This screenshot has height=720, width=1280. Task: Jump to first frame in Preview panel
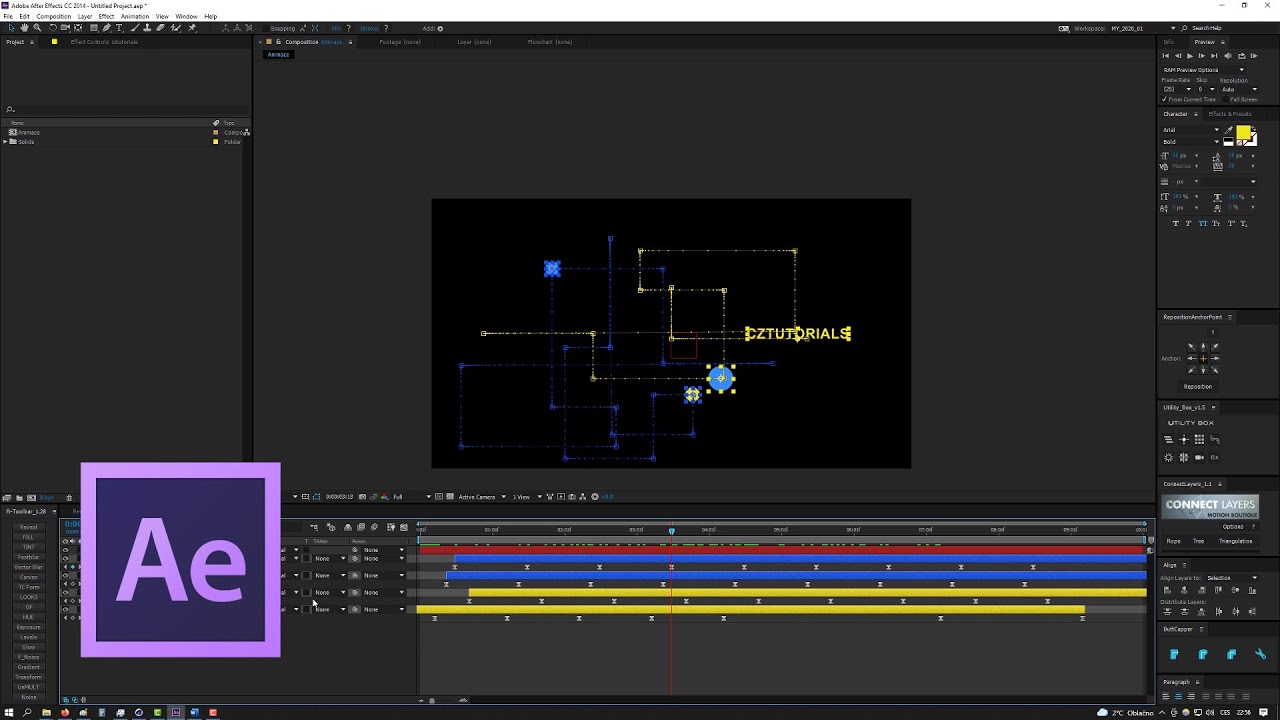pyautogui.click(x=1166, y=56)
